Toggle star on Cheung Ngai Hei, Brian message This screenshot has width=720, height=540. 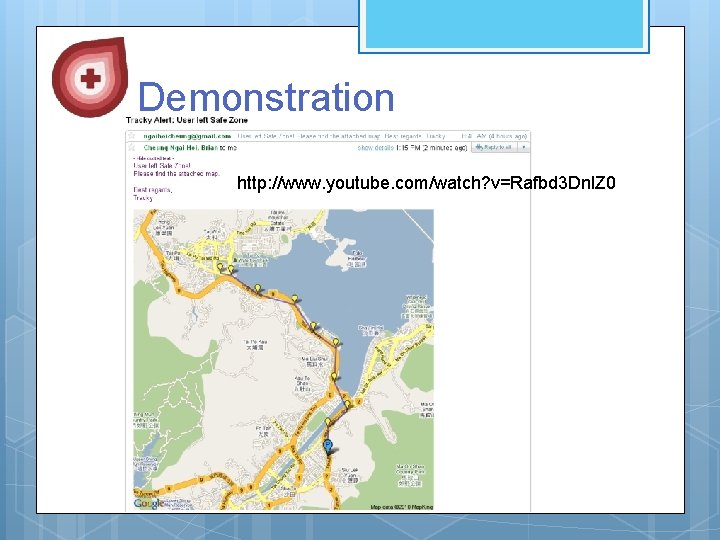(x=132, y=147)
